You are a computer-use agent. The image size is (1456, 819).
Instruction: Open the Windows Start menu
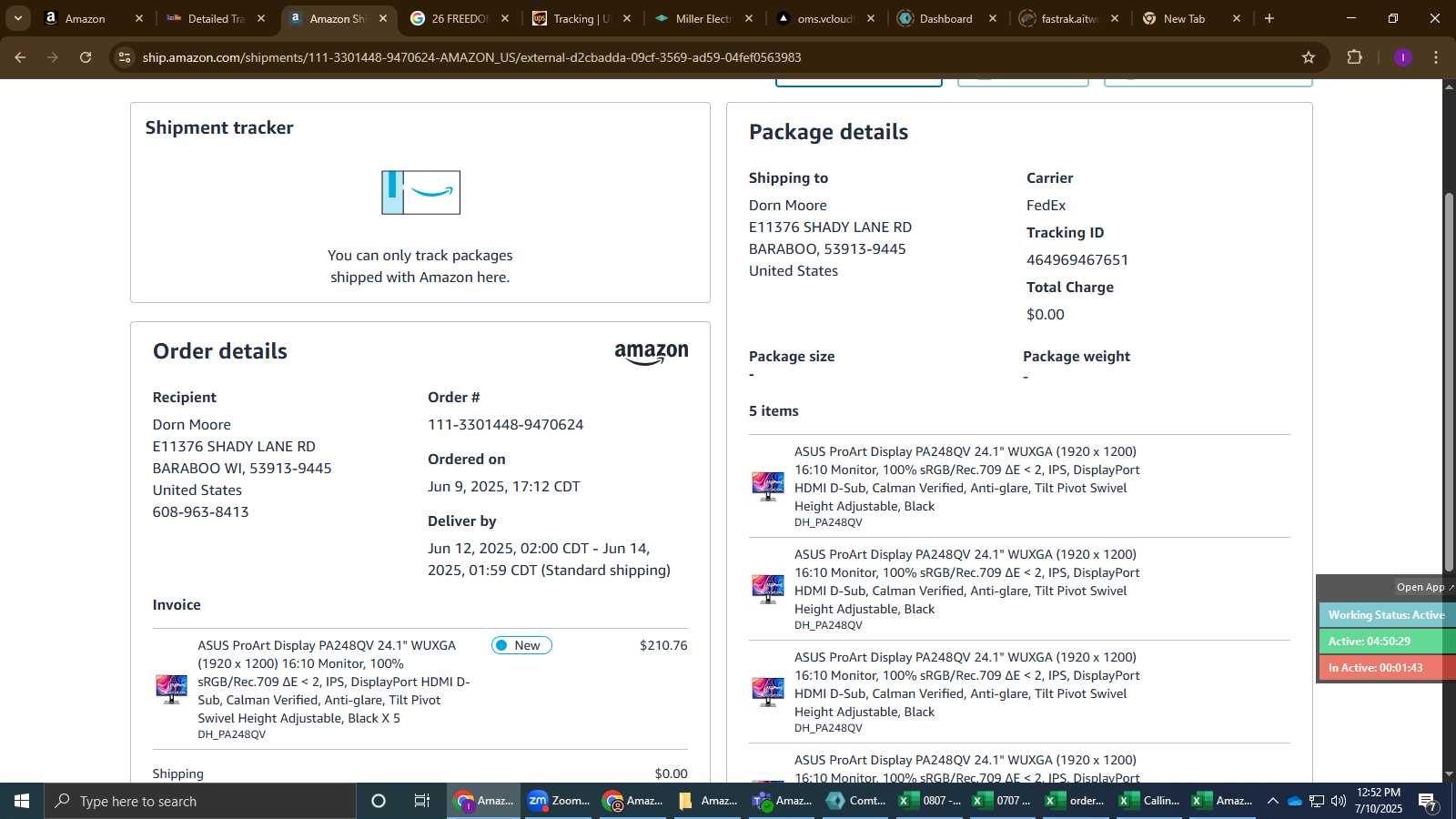[22, 801]
